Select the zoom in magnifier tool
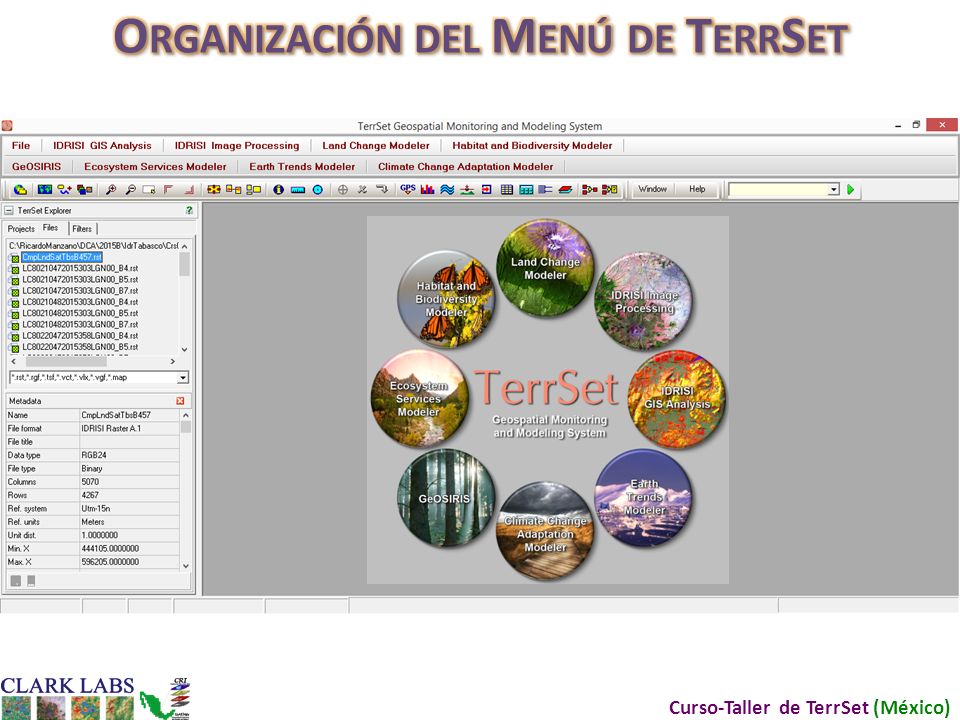Image resolution: width=960 pixels, height=720 pixels. pyautogui.click(x=111, y=190)
